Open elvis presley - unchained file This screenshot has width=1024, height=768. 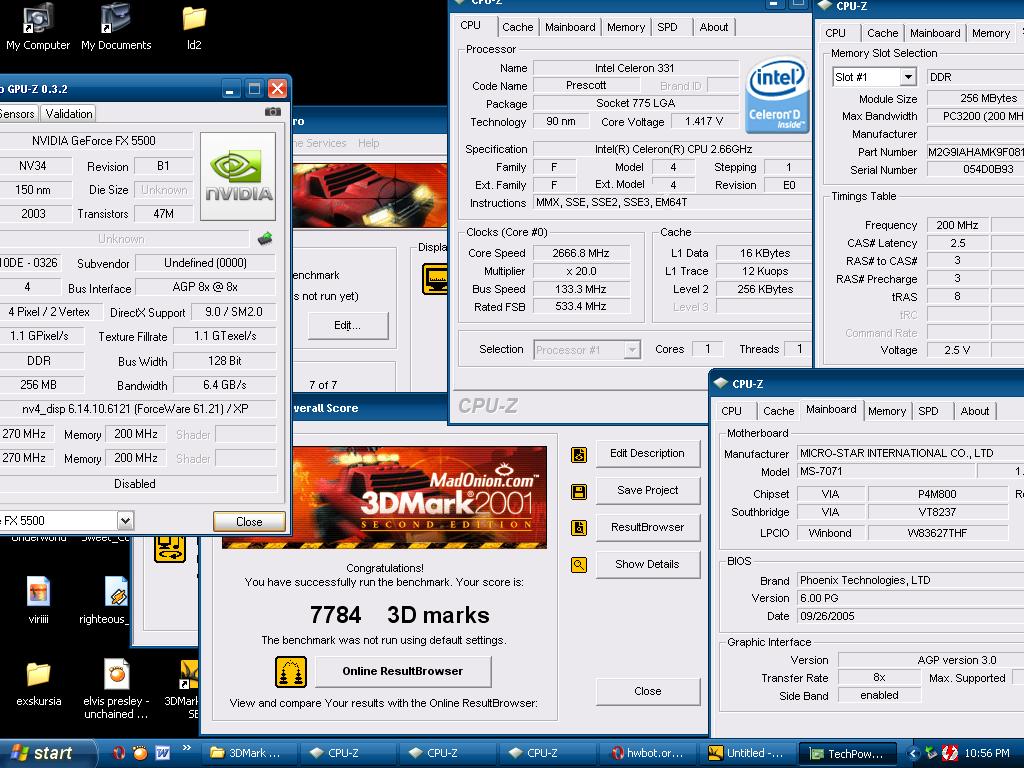(116, 689)
